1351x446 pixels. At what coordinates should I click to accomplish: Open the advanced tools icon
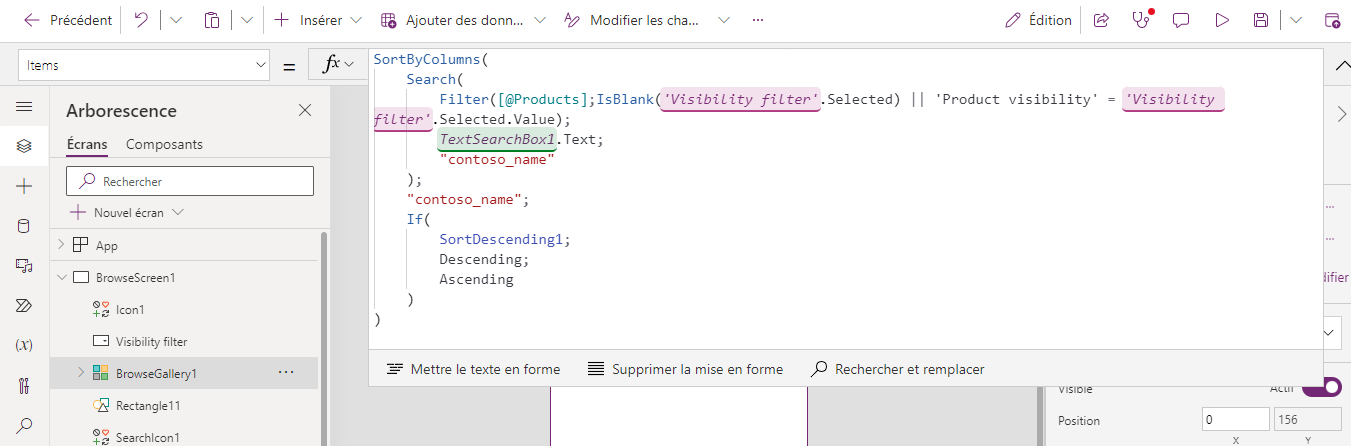pos(24,385)
